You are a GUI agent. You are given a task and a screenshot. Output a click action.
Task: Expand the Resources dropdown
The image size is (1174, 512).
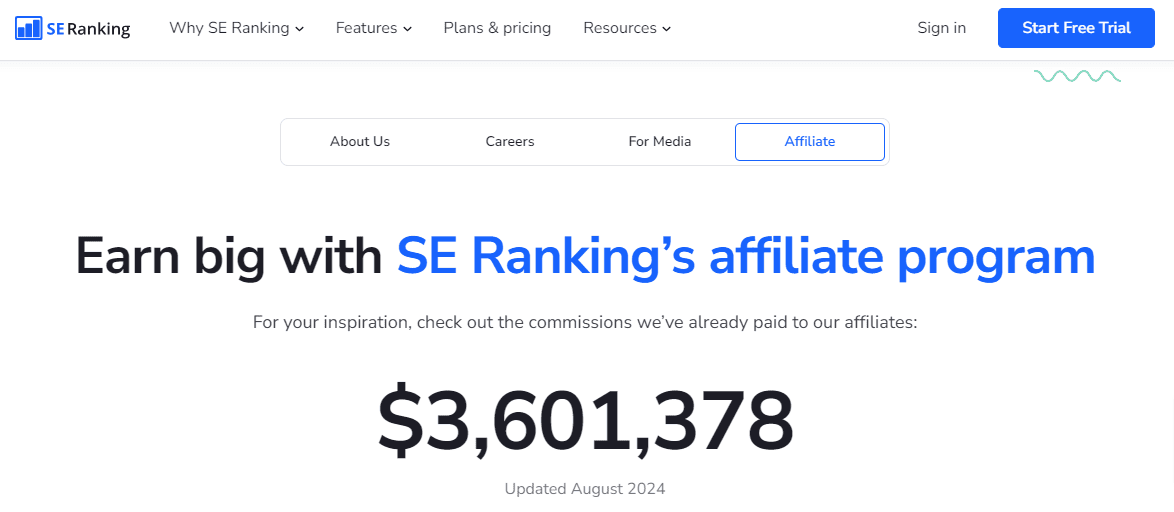point(627,28)
